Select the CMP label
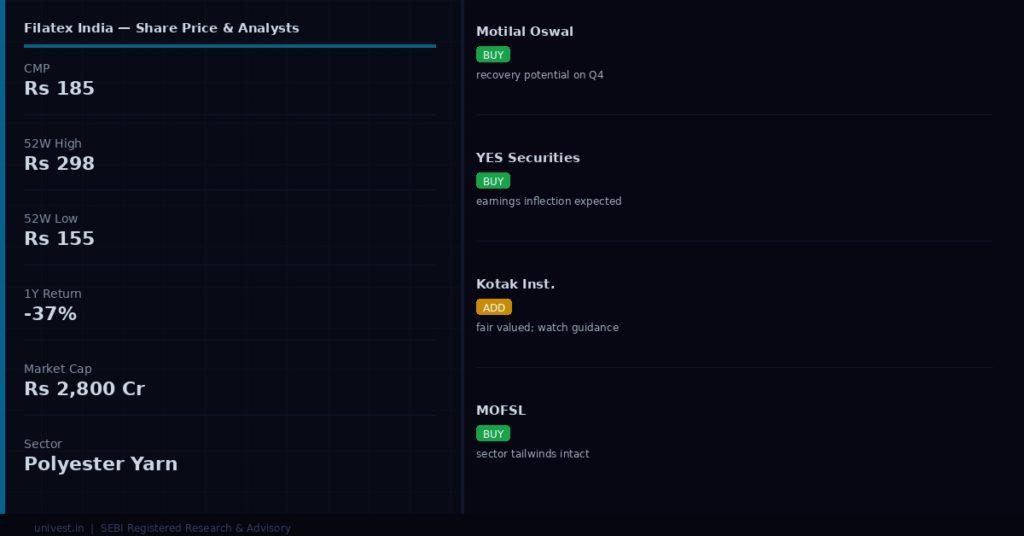 [37, 69]
